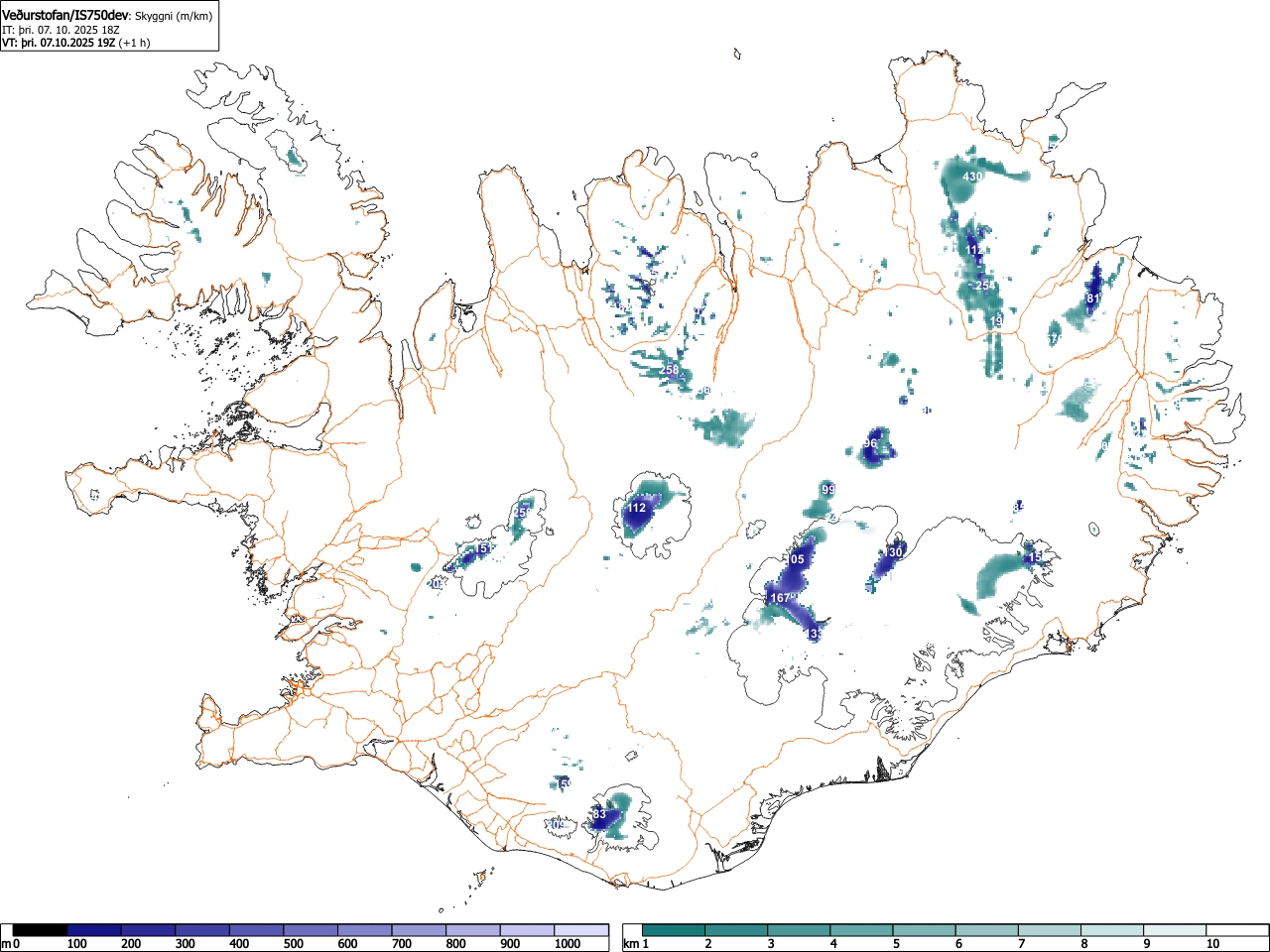
Task: Click the 'm 0' legend label
Action: pos(11,944)
